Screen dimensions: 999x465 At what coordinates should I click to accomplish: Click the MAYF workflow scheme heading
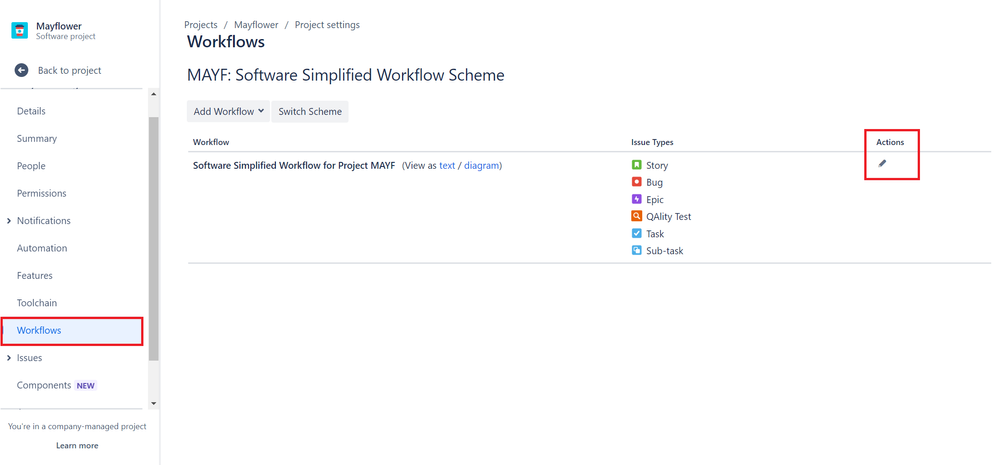click(x=345, y=75)
